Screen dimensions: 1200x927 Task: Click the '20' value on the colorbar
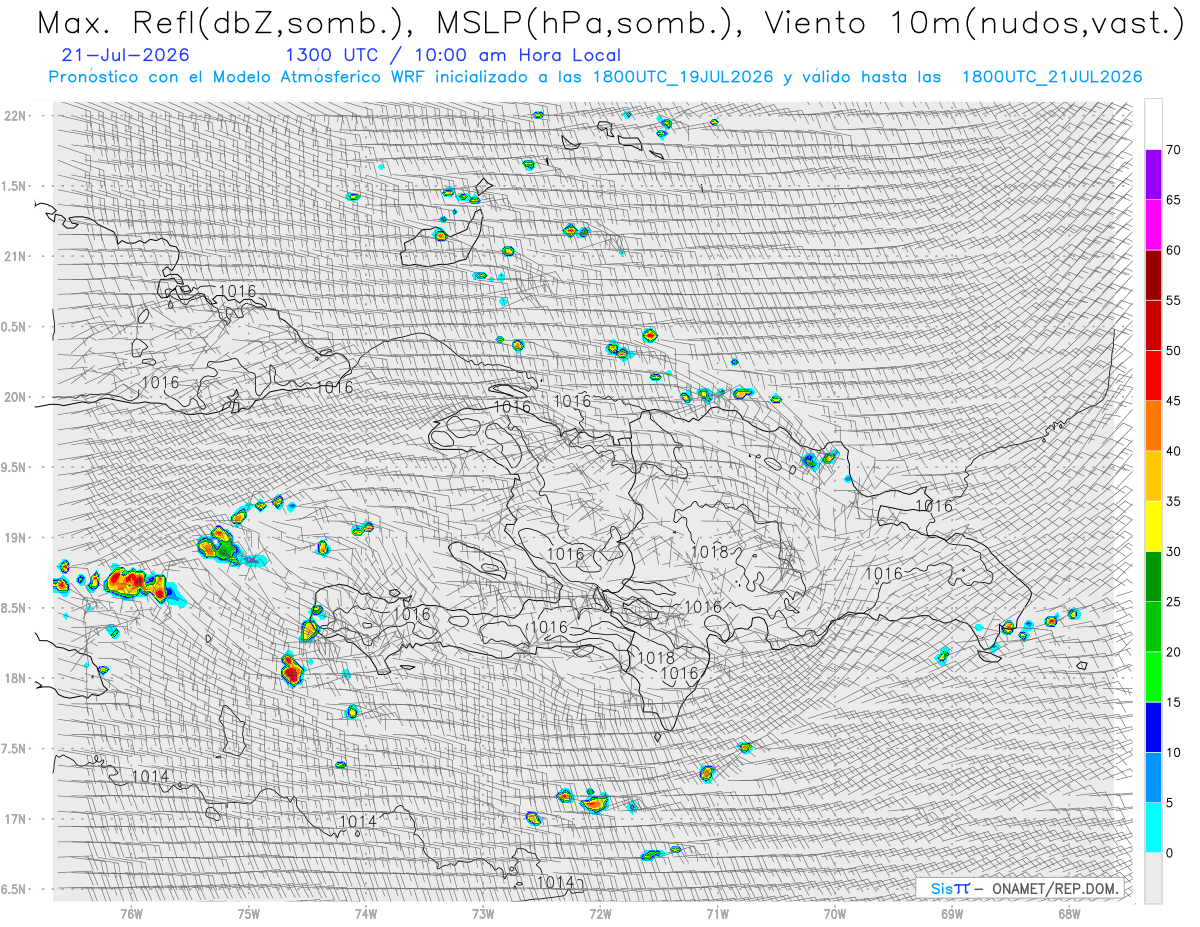click(x=1173, y=652)
